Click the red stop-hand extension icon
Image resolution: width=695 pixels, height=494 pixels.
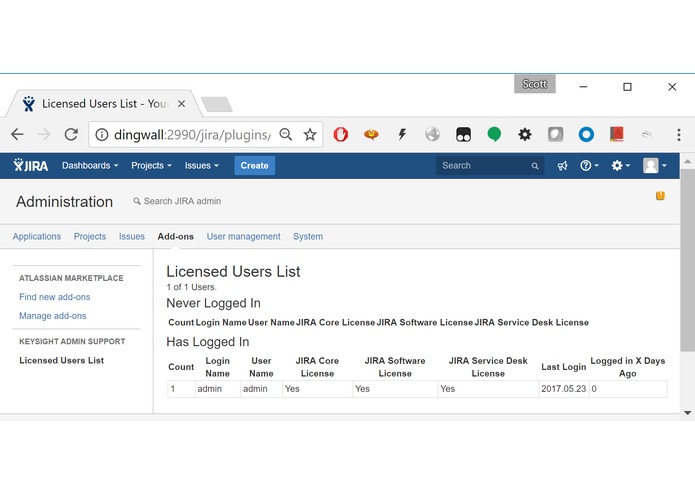click(340, 134)
